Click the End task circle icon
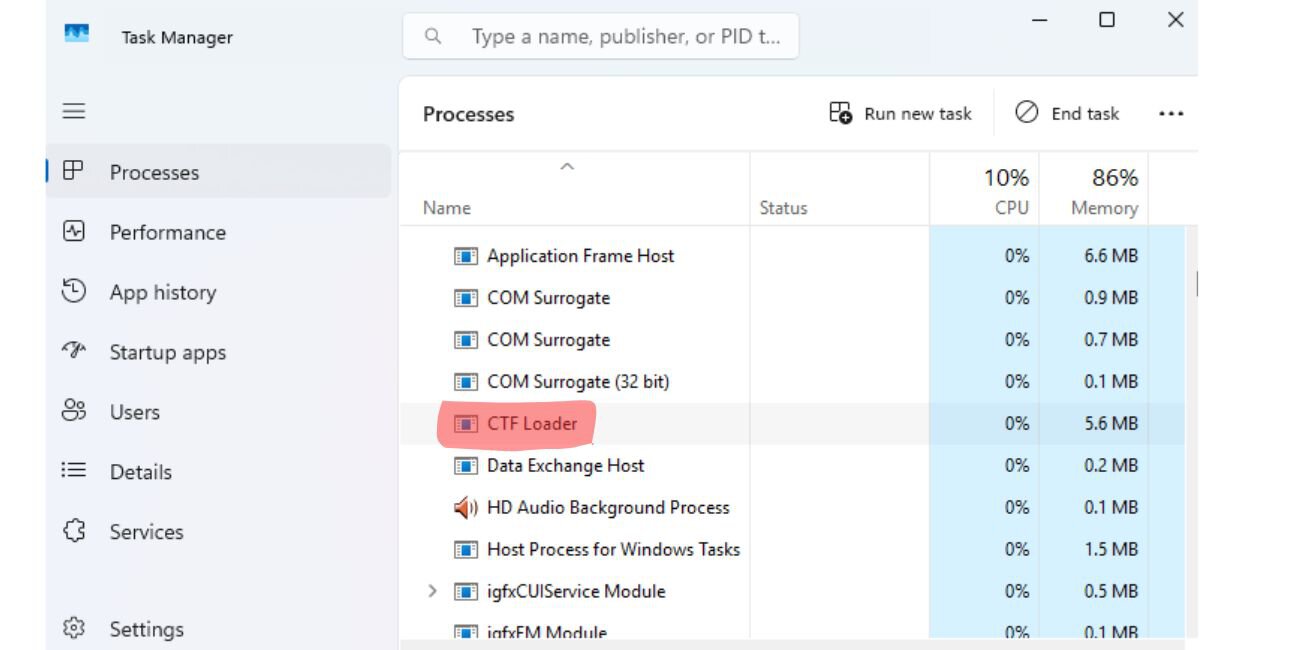Screen dimensions: 1300x650 tap(1026, 112)
